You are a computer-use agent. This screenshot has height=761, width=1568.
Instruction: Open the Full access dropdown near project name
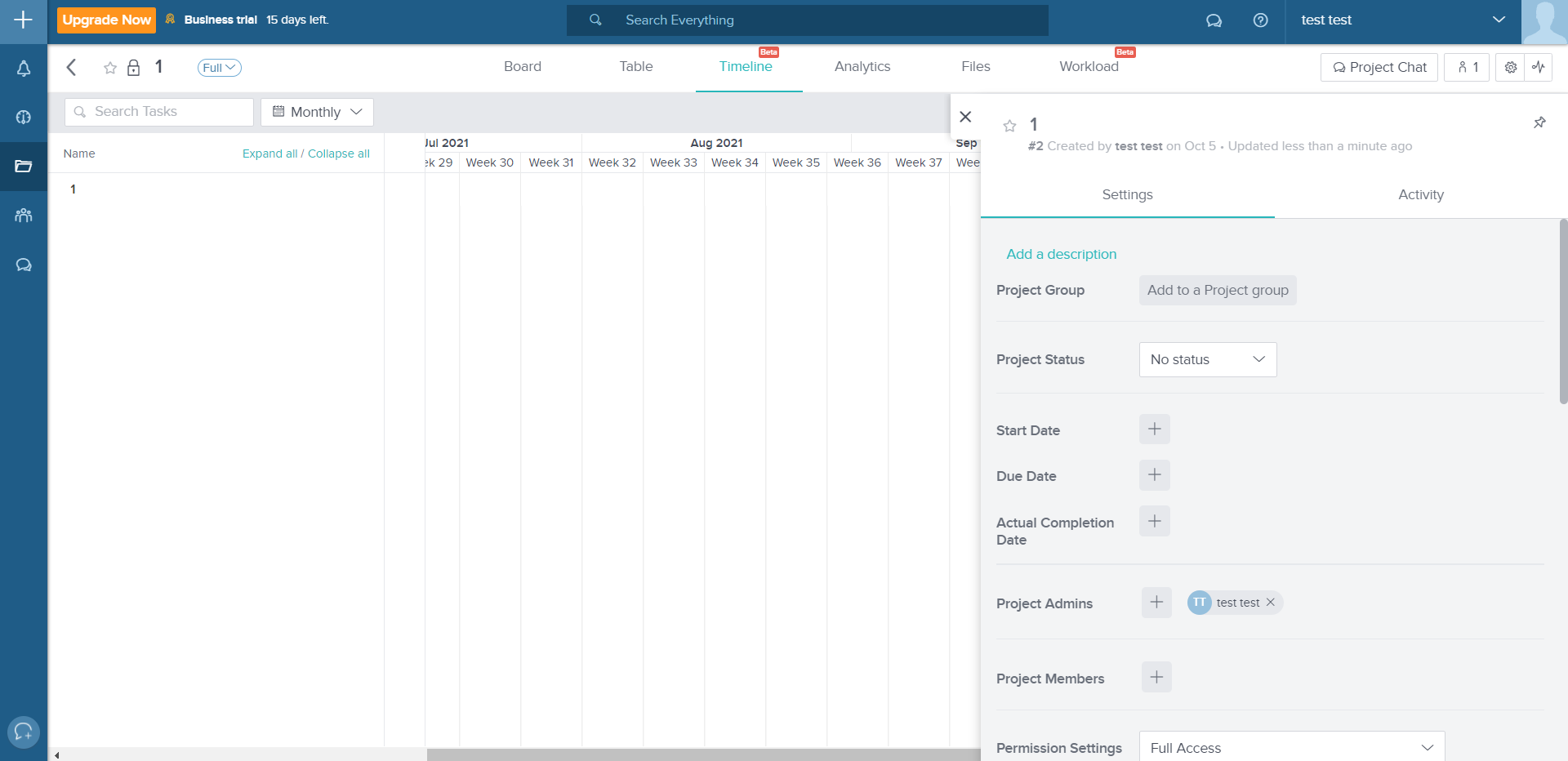pyautogui.click(x=219, y=68)
